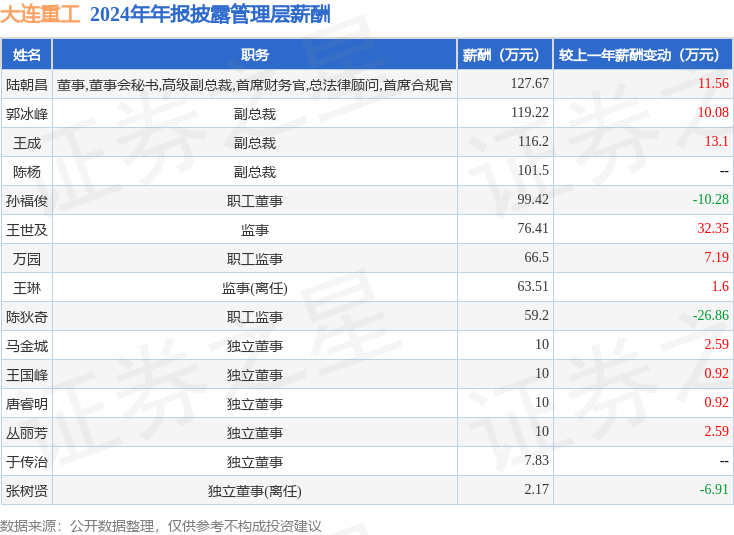This screenshot has height=535, width=734.
Task: Click change 2.59 in 丛丽芳's row
Action: pos(717,432)
